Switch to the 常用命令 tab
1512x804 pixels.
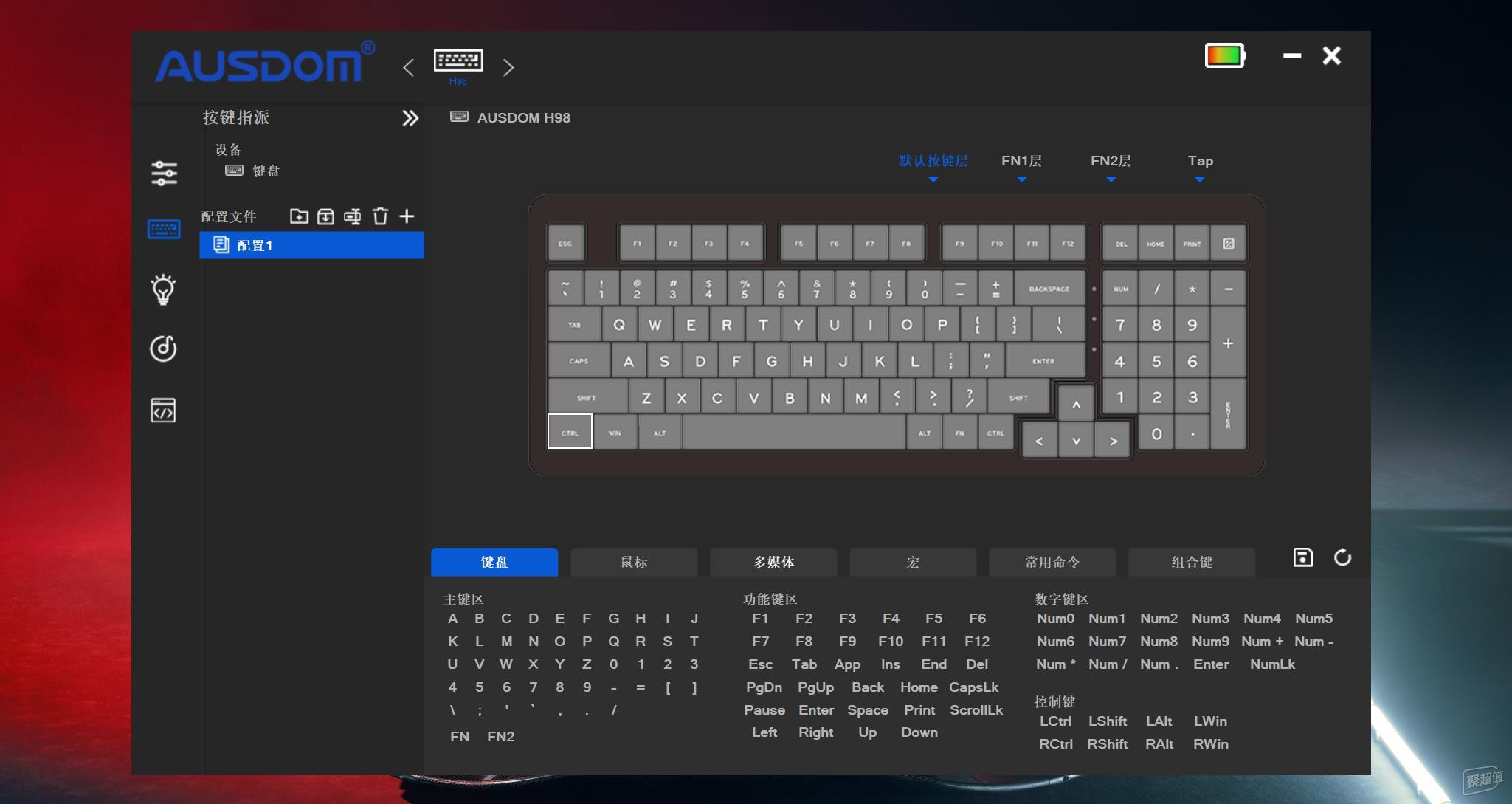click(x=1052, y=562)
